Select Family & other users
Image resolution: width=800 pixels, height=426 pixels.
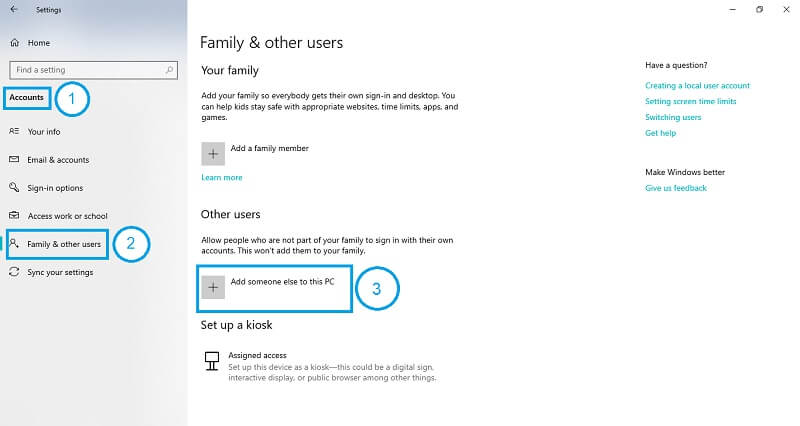coord(64,244)
